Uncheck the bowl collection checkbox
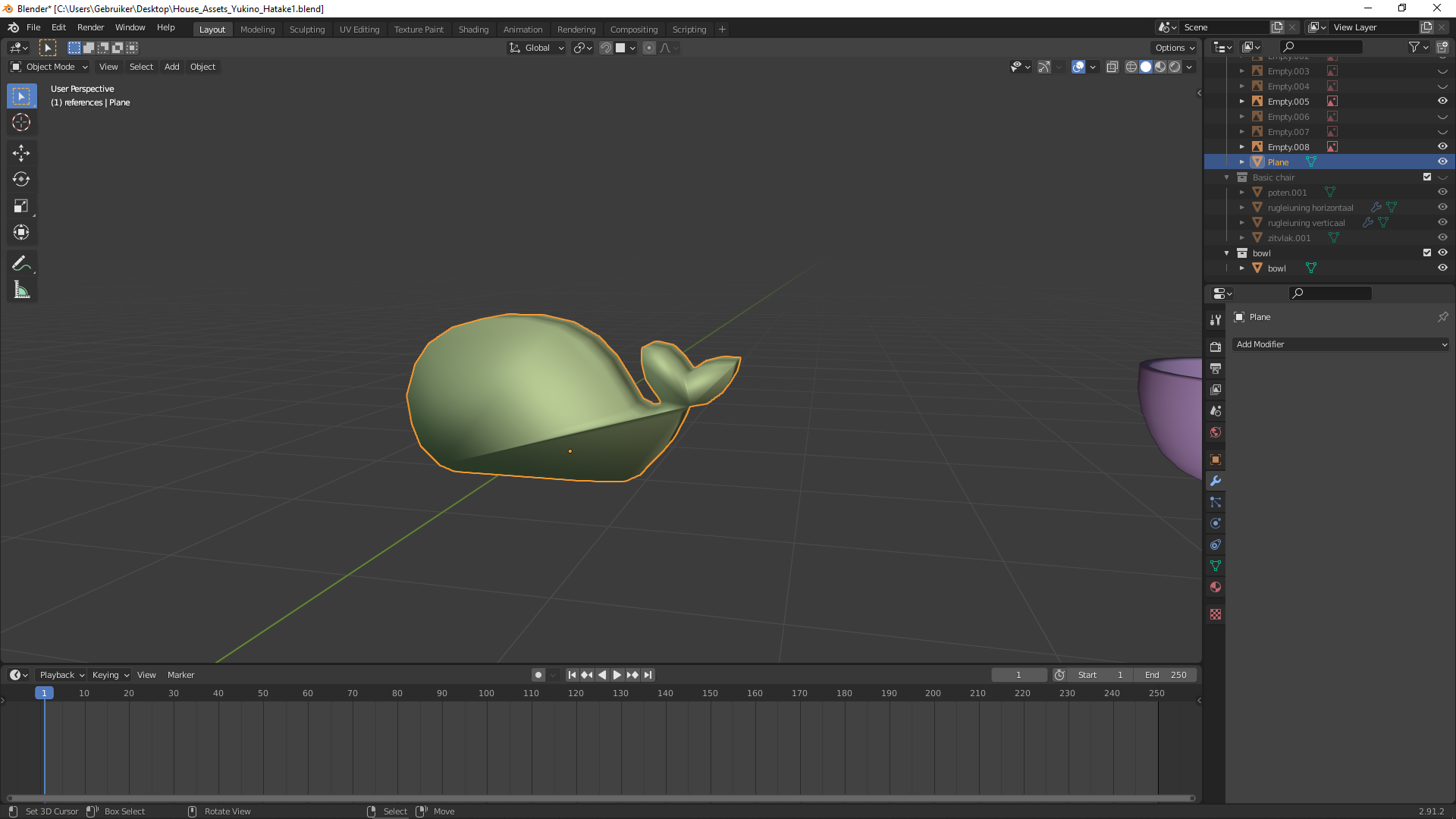Image resolution: width=1456 pixels, height=819 pixels. pos(1427,253)
